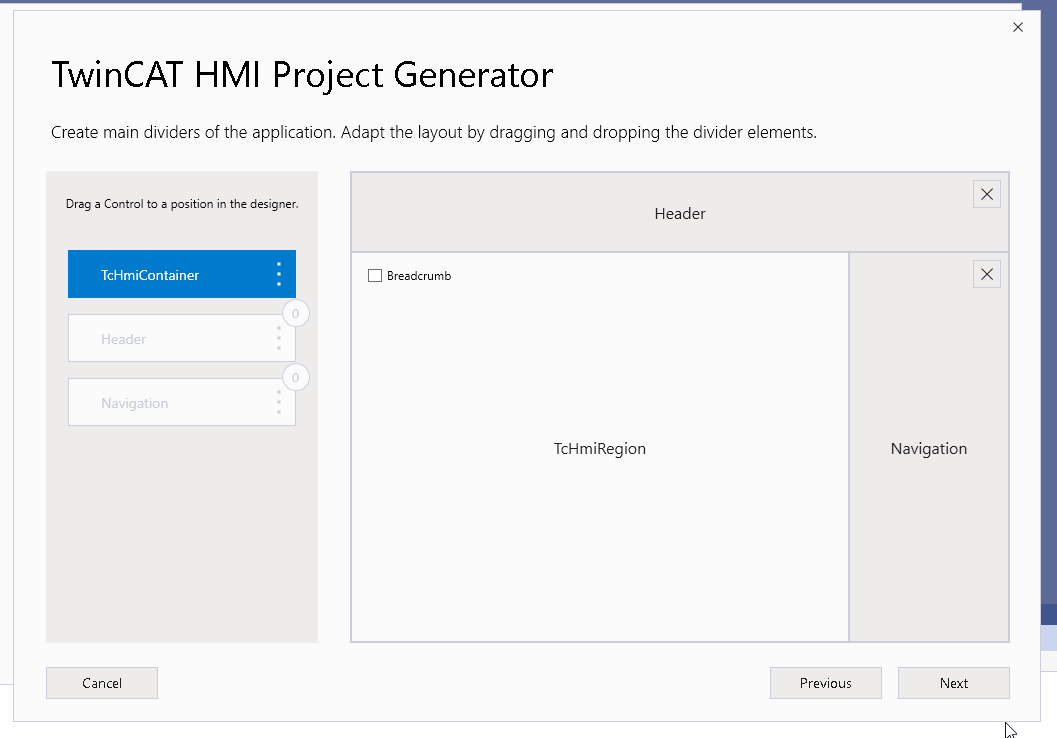
Task: Open Header control three-dot menu
Action: point(278,338)
